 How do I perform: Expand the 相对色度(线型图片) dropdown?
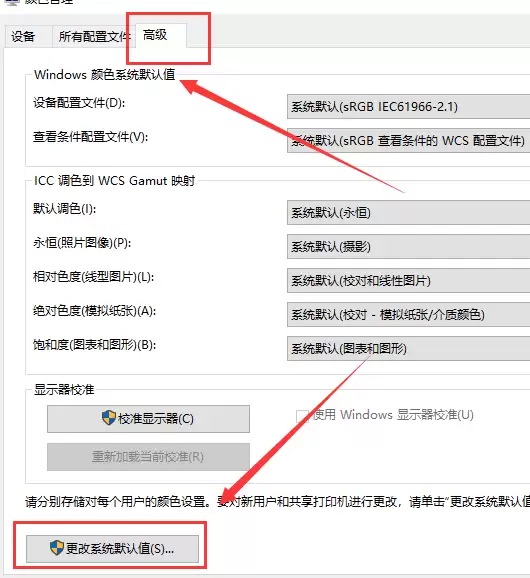click(x=408, y=281)
